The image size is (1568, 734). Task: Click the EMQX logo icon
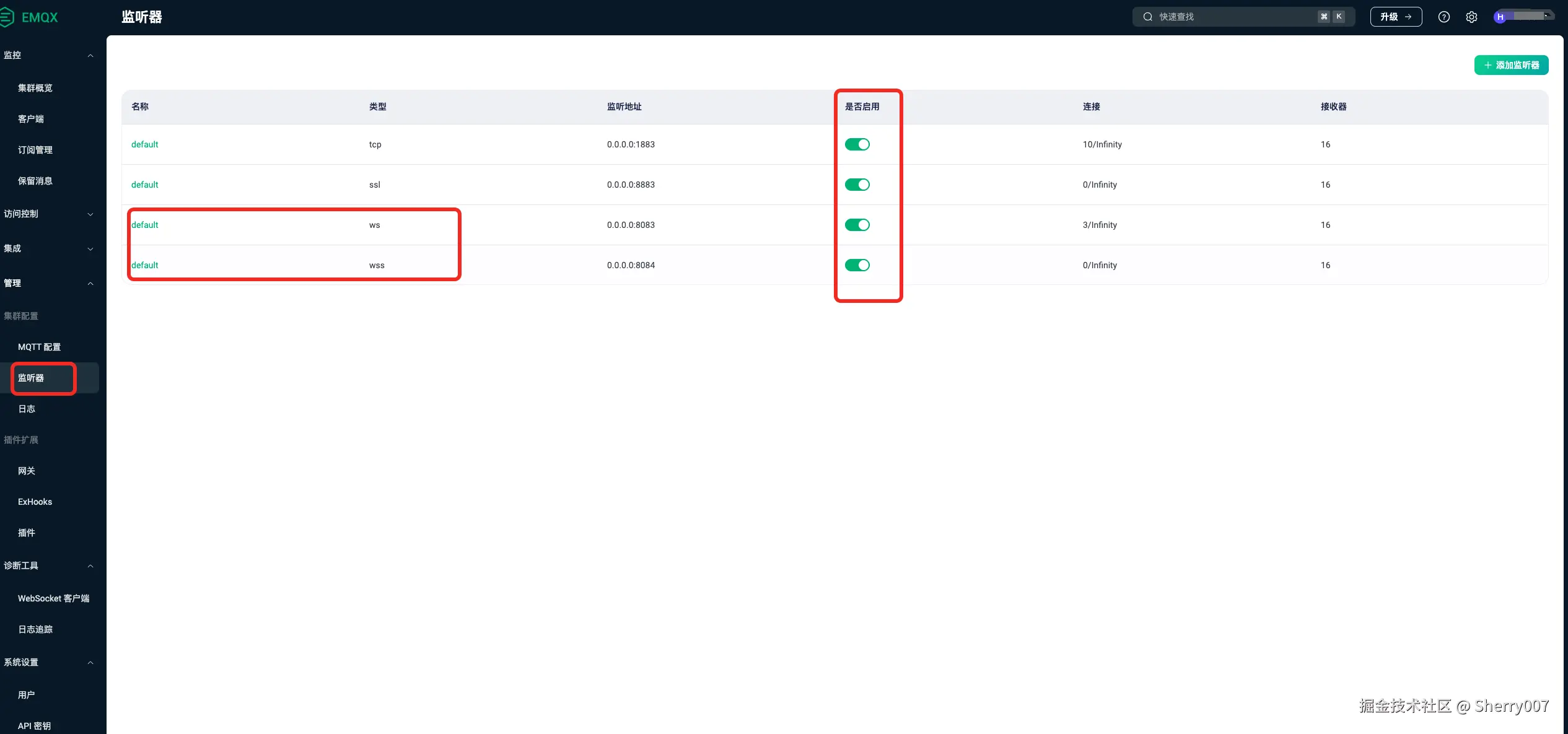click(x=6, y=17)
